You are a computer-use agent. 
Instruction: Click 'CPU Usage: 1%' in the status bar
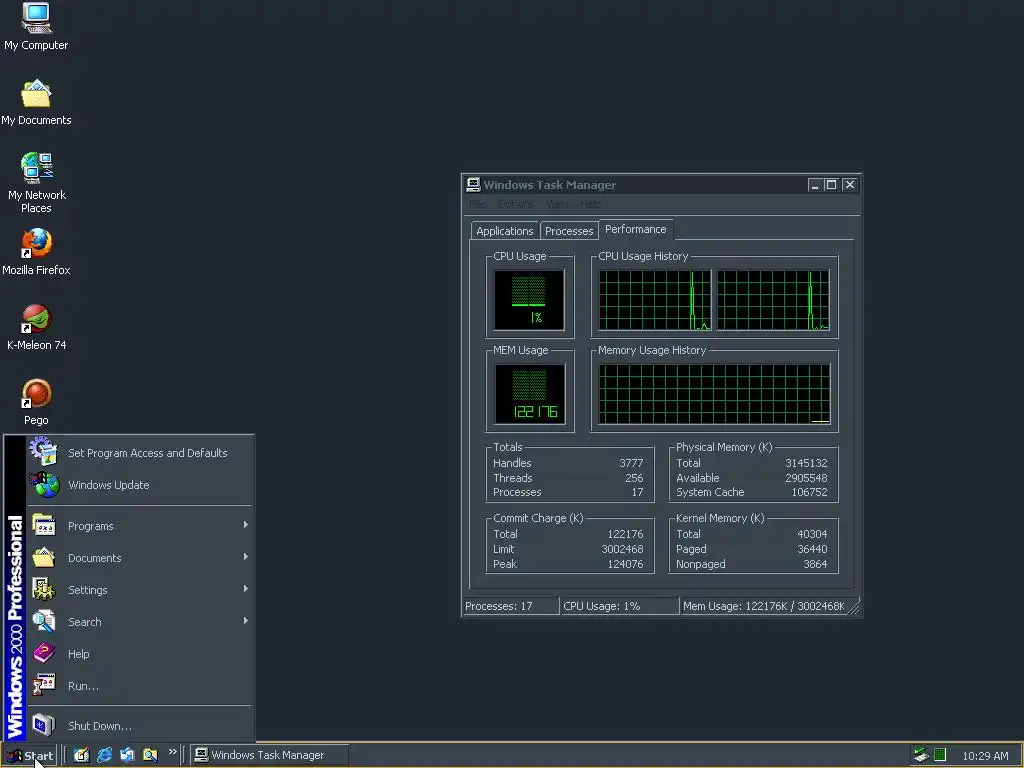(x=620, y=606)
